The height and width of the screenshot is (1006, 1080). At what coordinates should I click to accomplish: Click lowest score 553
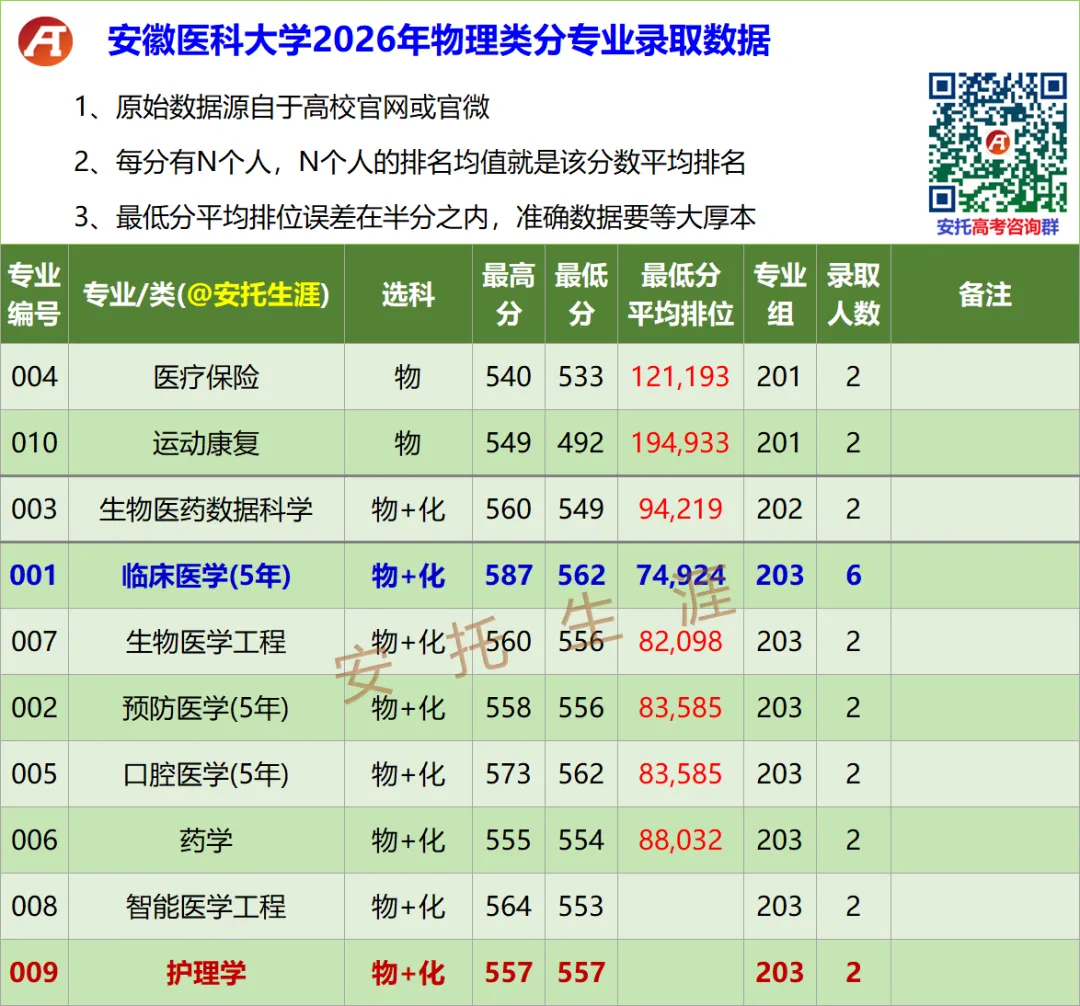coord(581,905)
